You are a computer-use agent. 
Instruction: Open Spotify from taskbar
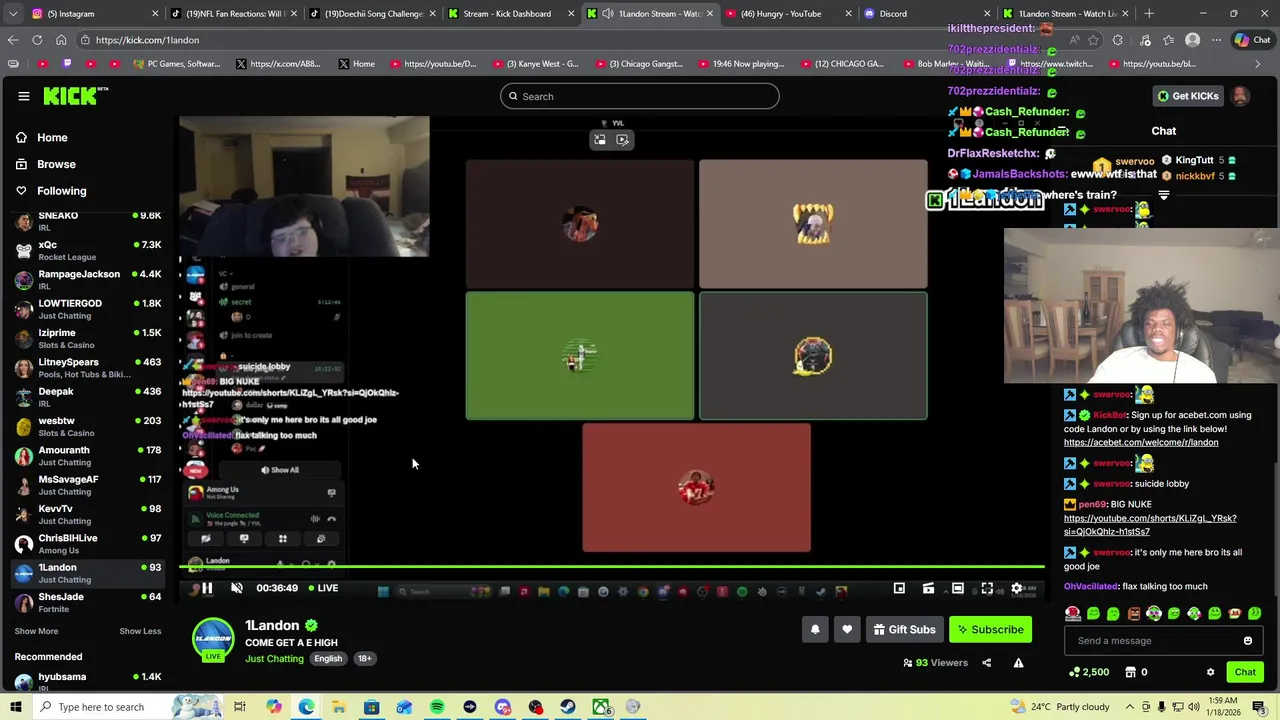coord(437,707)
